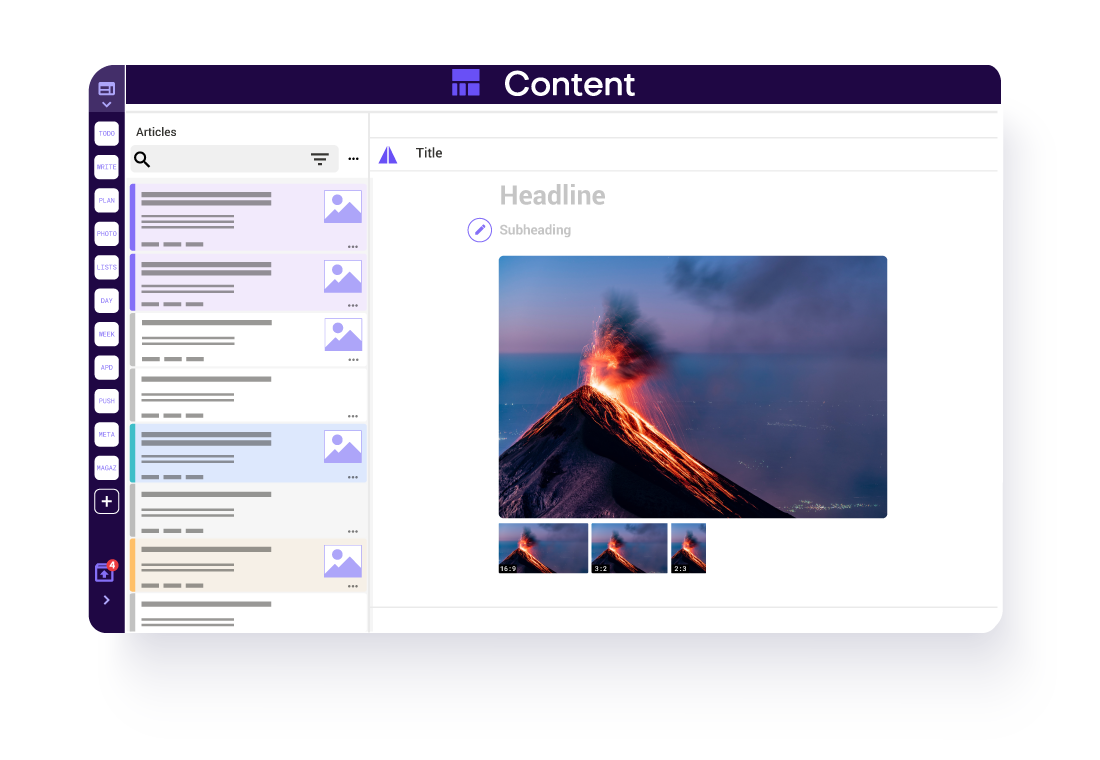Expand the sidebar with bottom chevron
The height and width of the screenshot is (760, 1100).
click(106, 600)
